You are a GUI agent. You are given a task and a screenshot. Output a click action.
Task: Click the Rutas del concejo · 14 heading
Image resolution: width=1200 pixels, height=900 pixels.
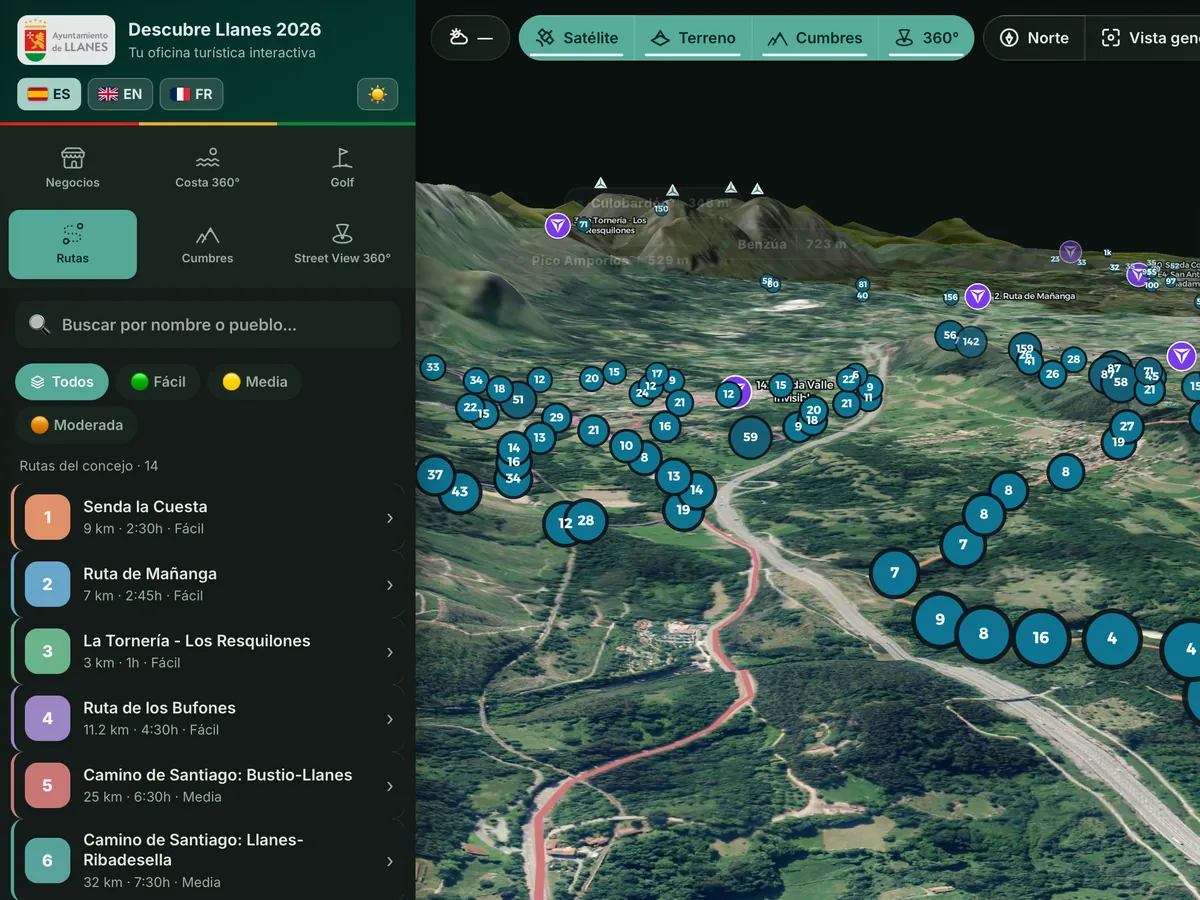pyautogui.click(x=89, y=466)
